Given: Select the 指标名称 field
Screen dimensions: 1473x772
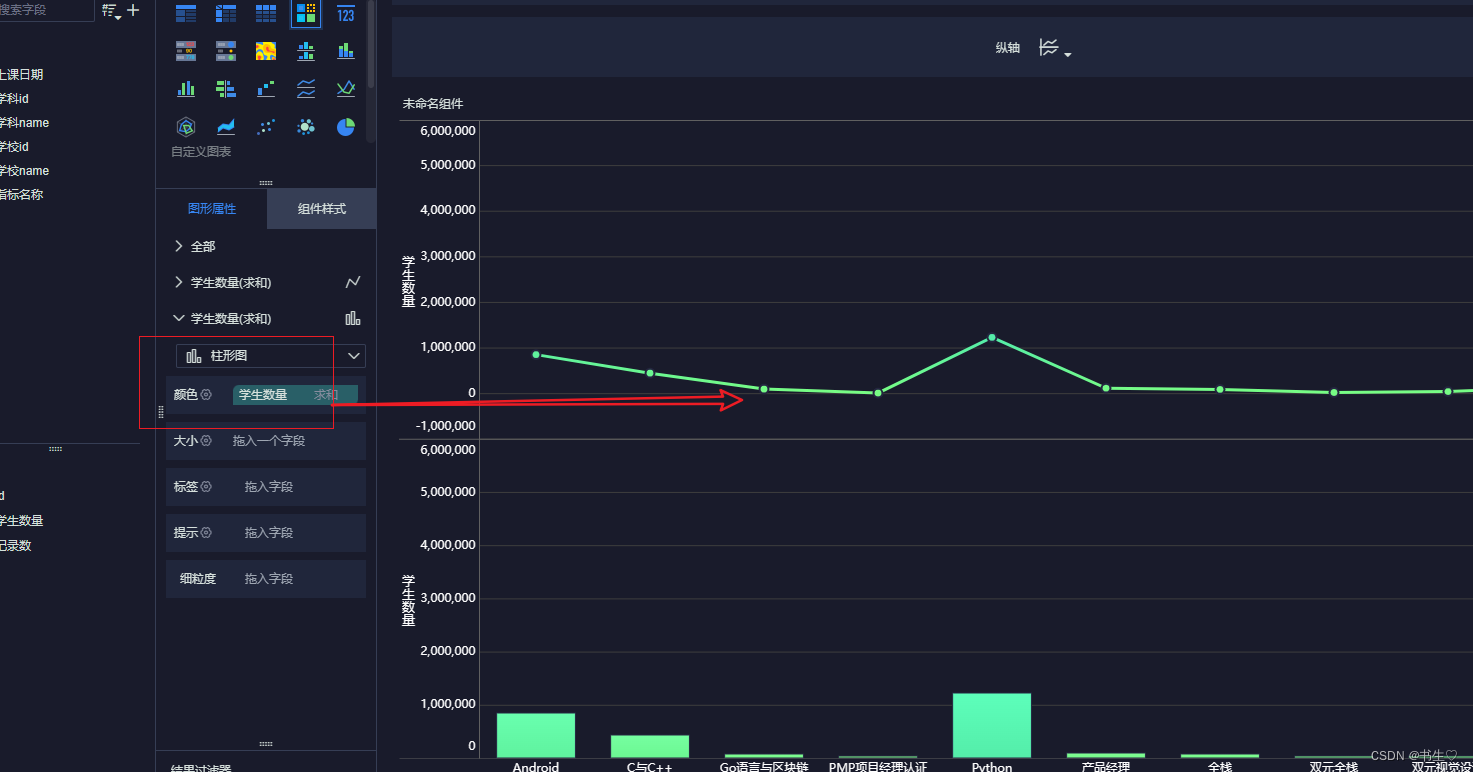Looking at the screenshot, I should (21, 195).
